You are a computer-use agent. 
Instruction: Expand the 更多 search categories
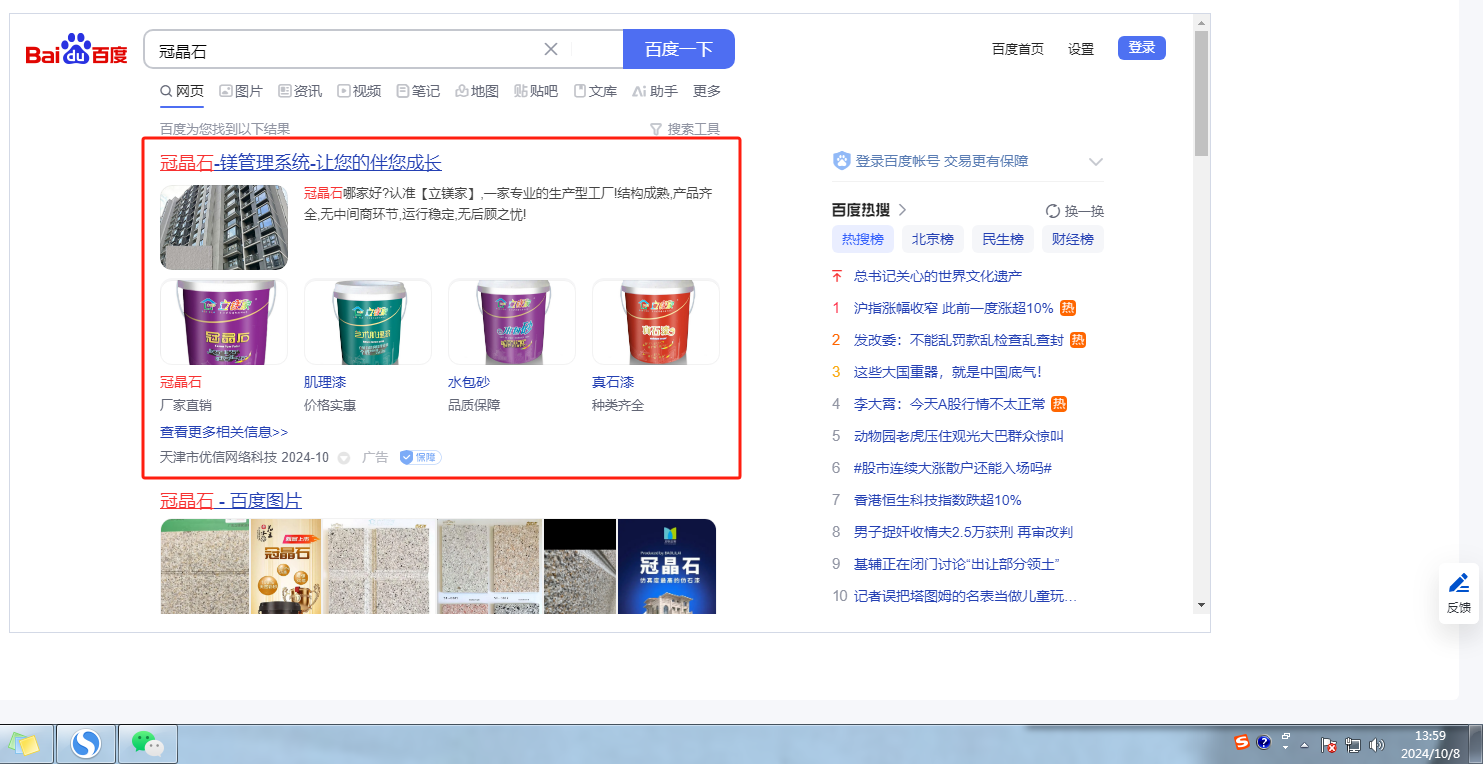[x=707, y=91]
